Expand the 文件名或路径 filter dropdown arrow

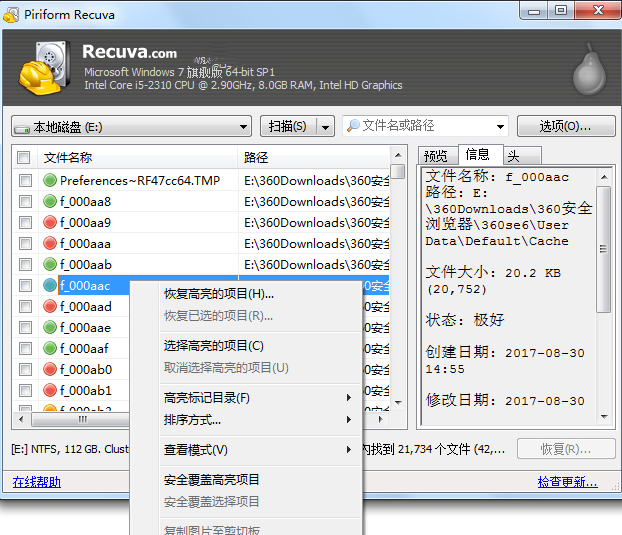(500, 127)
